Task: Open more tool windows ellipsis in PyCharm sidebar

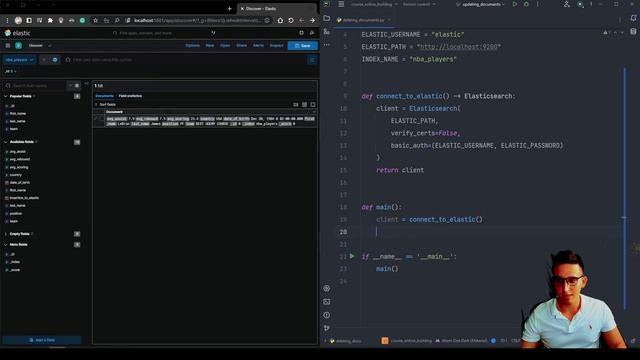Action: pyautogui.click(x=327, y=45)
